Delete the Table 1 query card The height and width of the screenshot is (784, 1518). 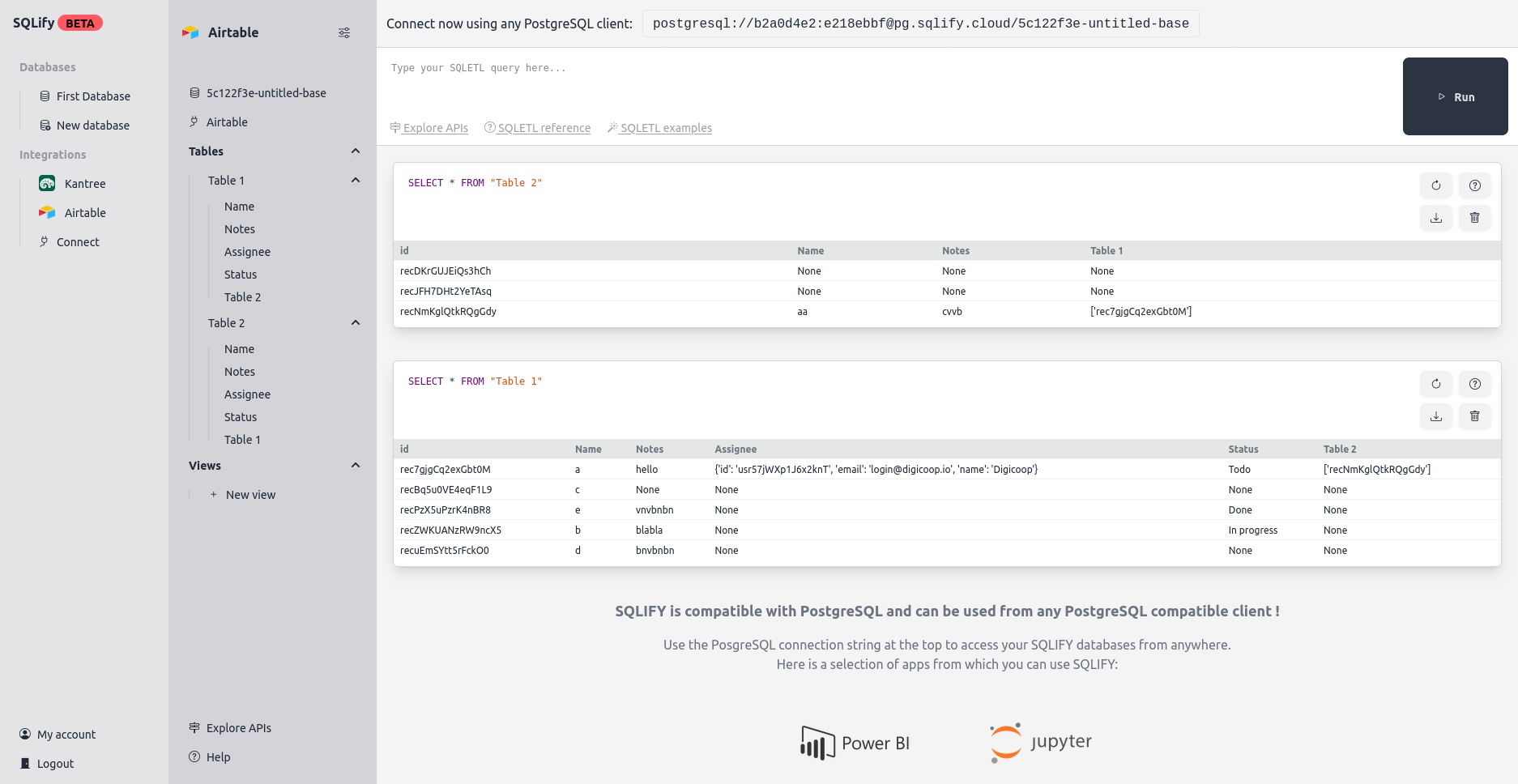pos(1474,416)
